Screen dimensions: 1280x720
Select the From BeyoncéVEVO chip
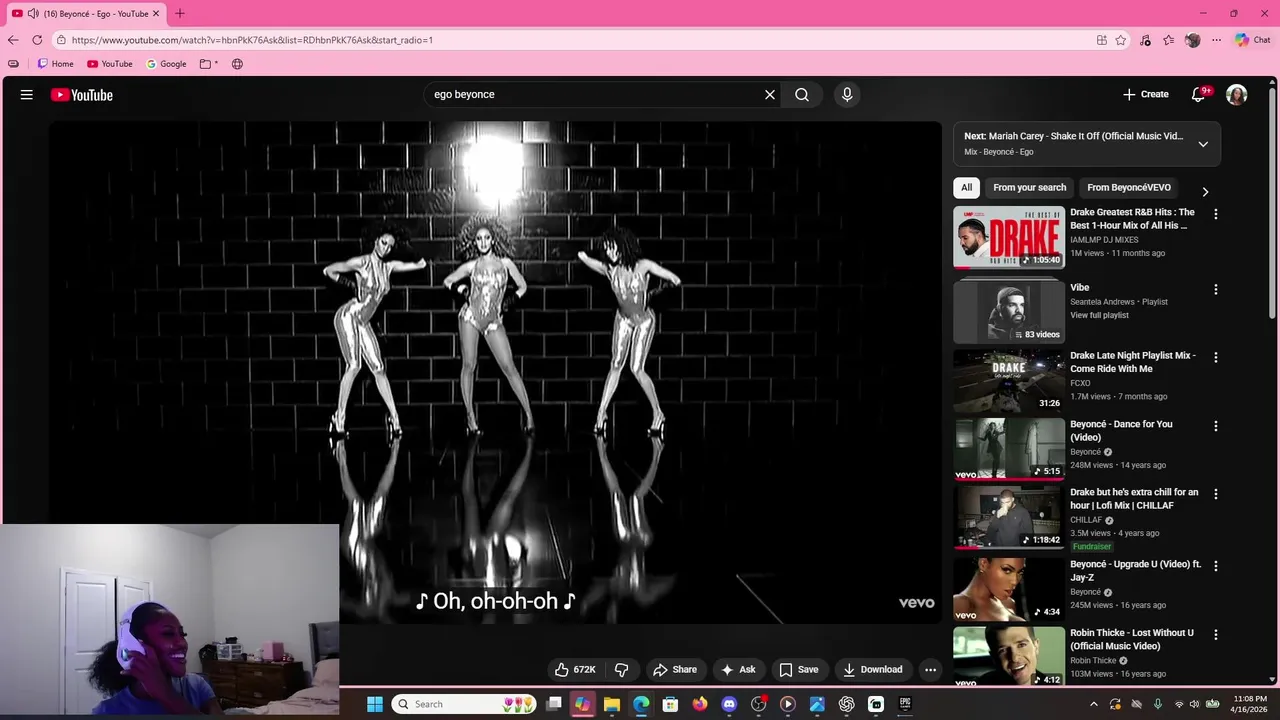[x=1129, y=188]
